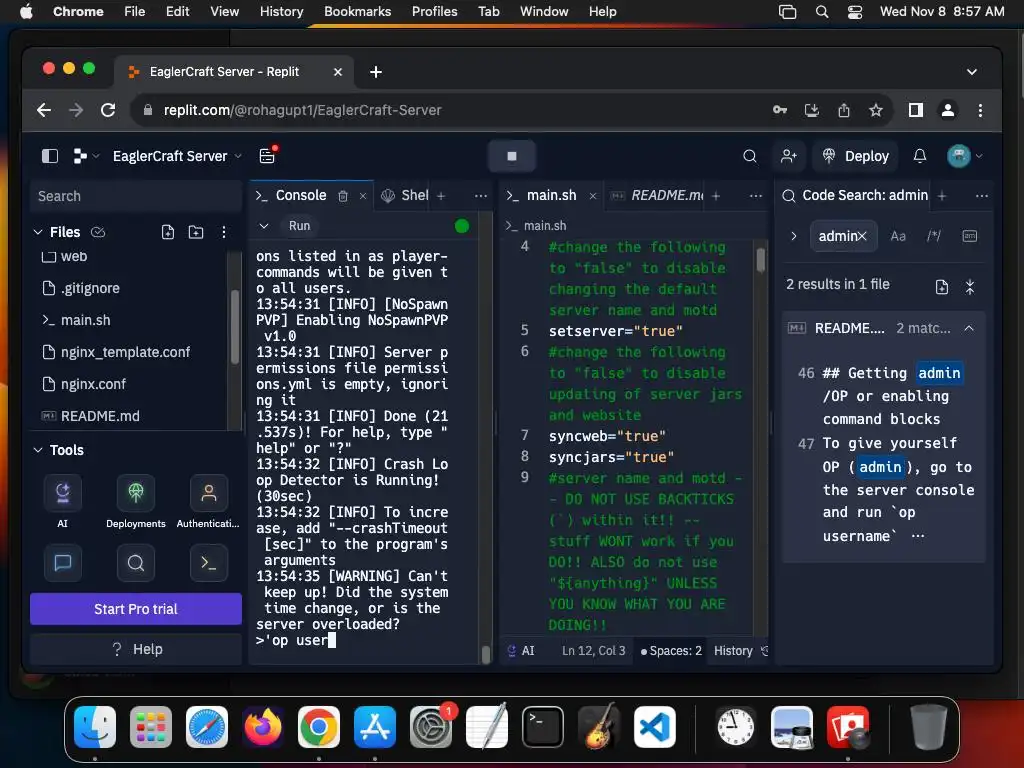Create a new folder
Image resolution: width=1024 pixels, height=768 pixels.
(196, 232)
